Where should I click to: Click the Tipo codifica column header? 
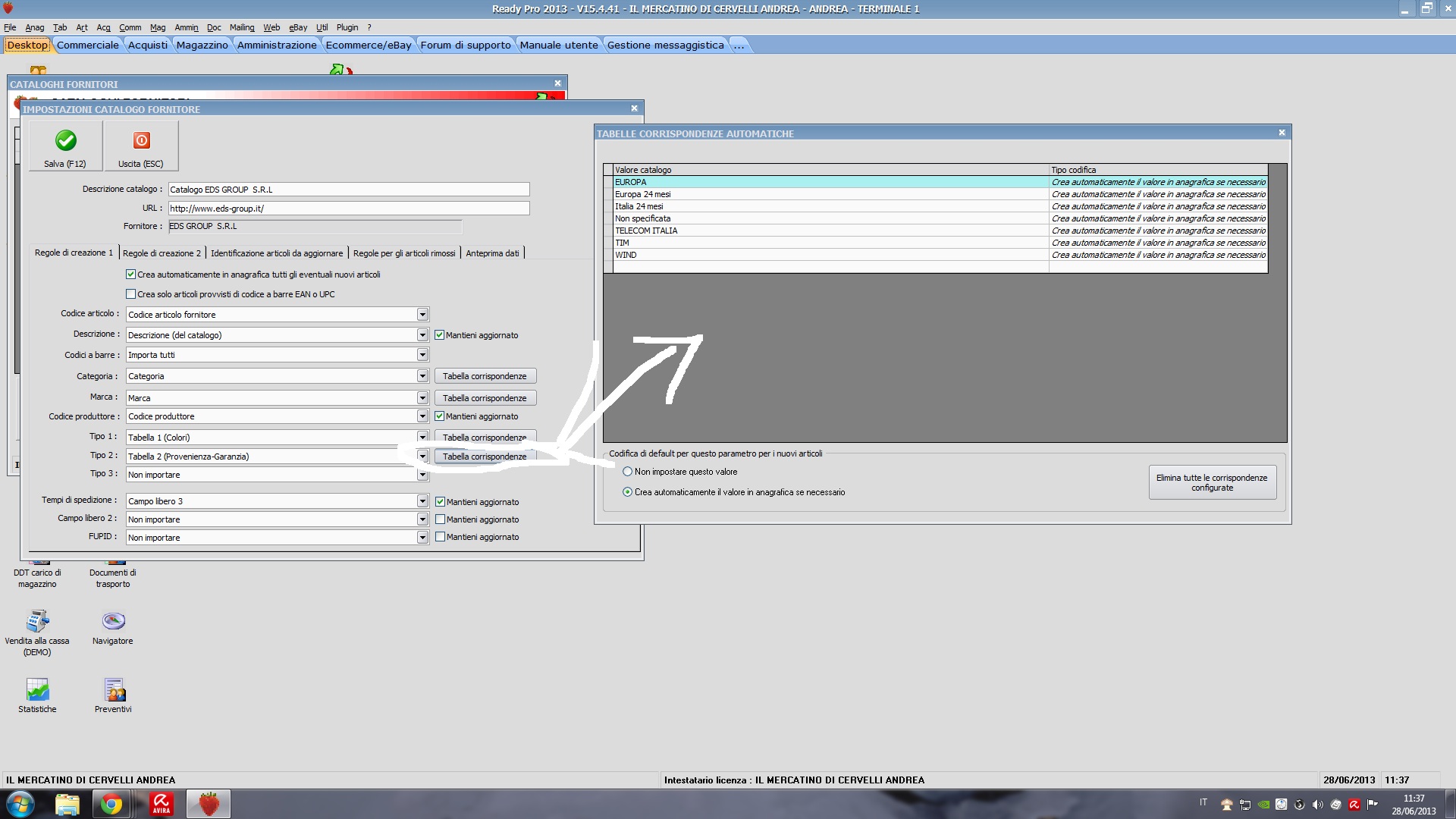[1158, 170]
